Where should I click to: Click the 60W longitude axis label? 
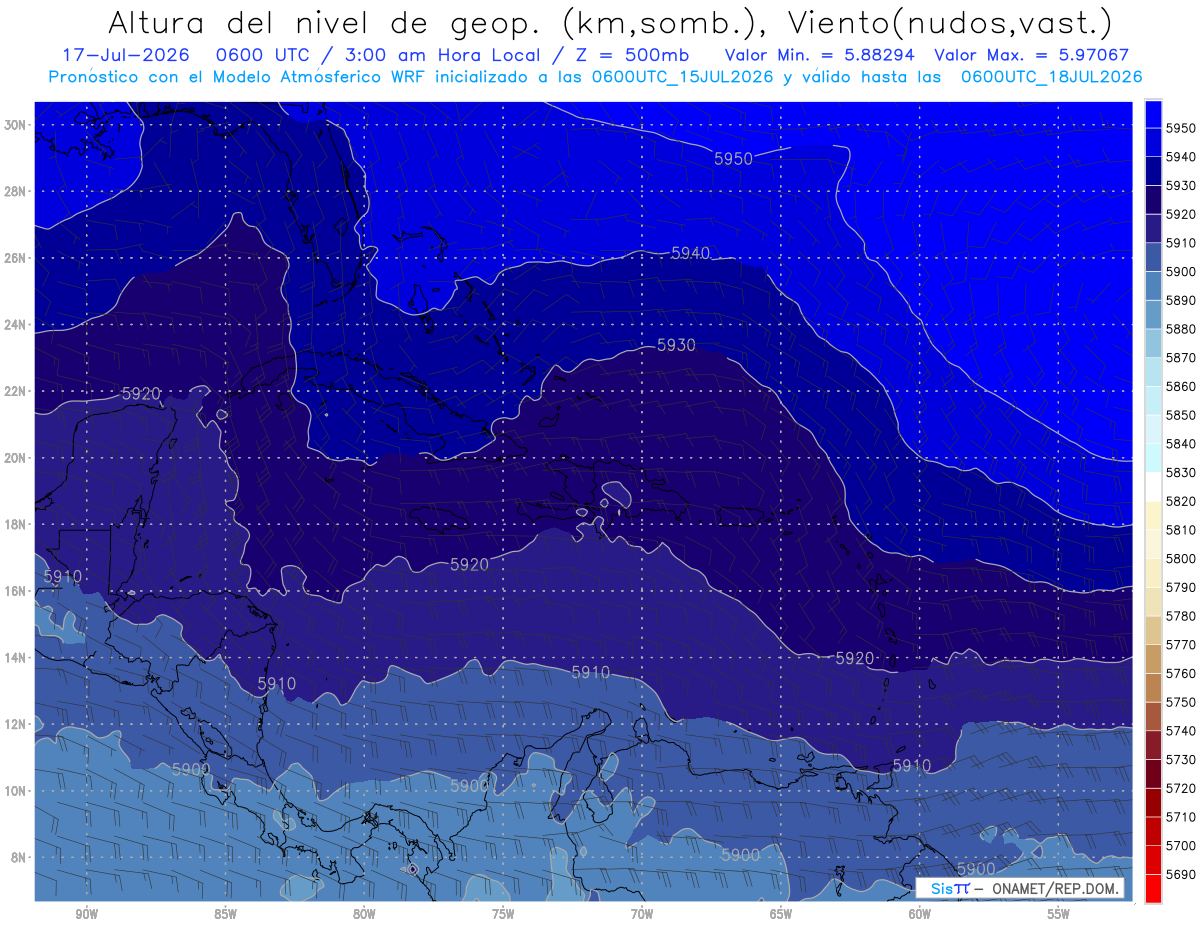pos(920,914)
